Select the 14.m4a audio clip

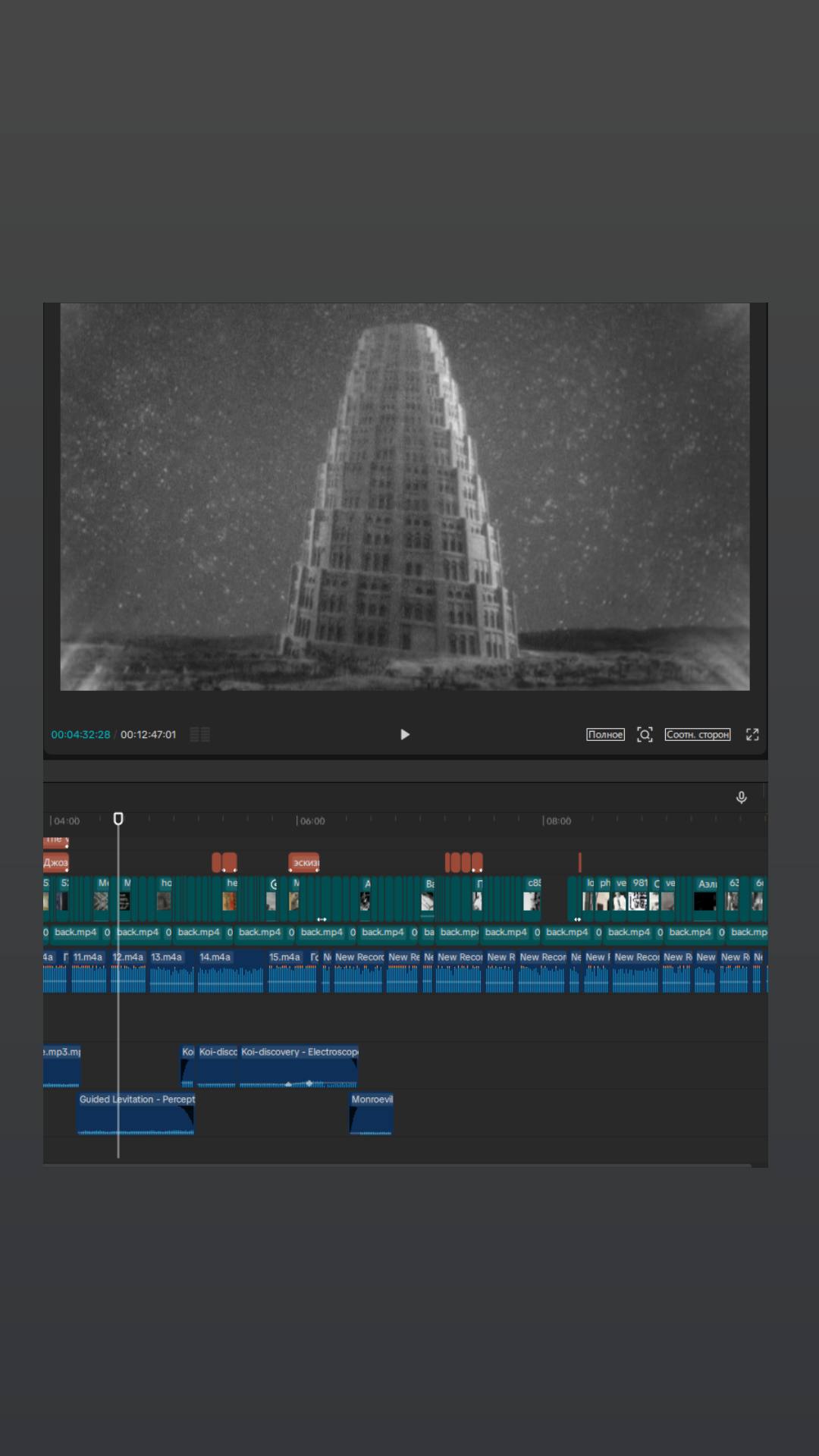coord(231,971)
